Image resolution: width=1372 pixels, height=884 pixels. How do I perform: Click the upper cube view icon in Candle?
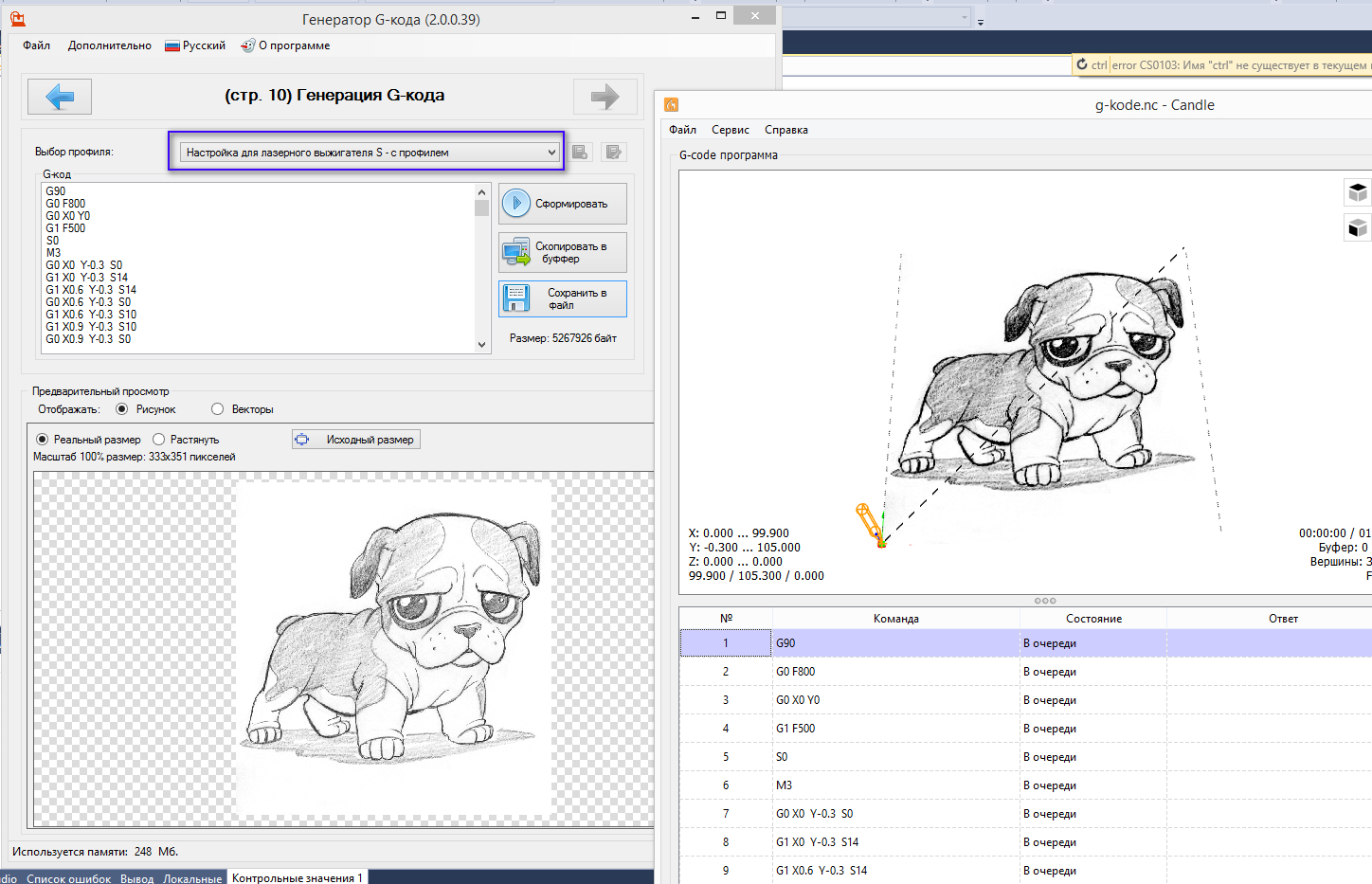click(1358, 192)
